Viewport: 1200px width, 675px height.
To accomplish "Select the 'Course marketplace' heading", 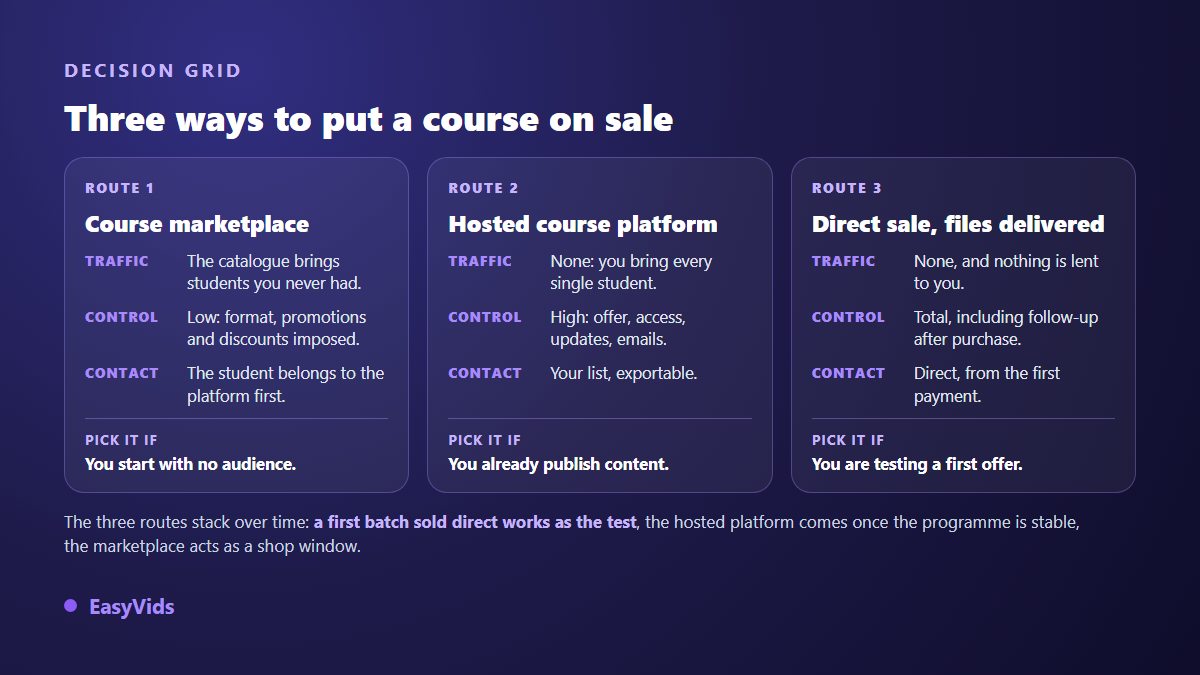I will [197, 224].
